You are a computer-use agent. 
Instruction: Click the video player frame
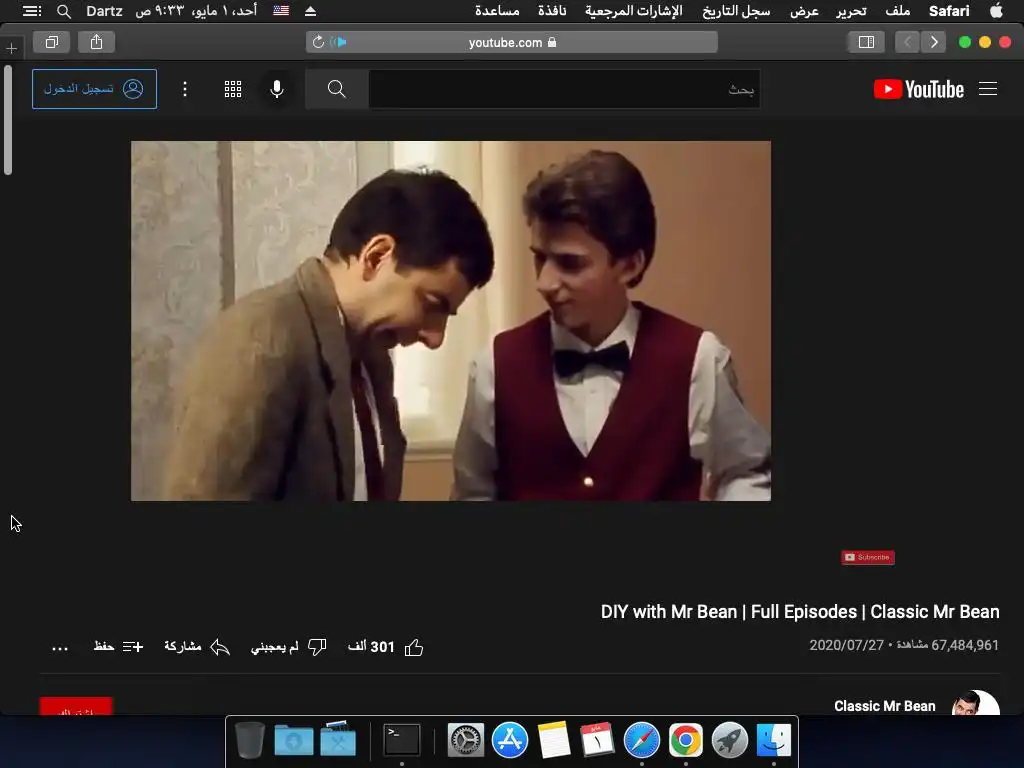[x=451, y=321]
